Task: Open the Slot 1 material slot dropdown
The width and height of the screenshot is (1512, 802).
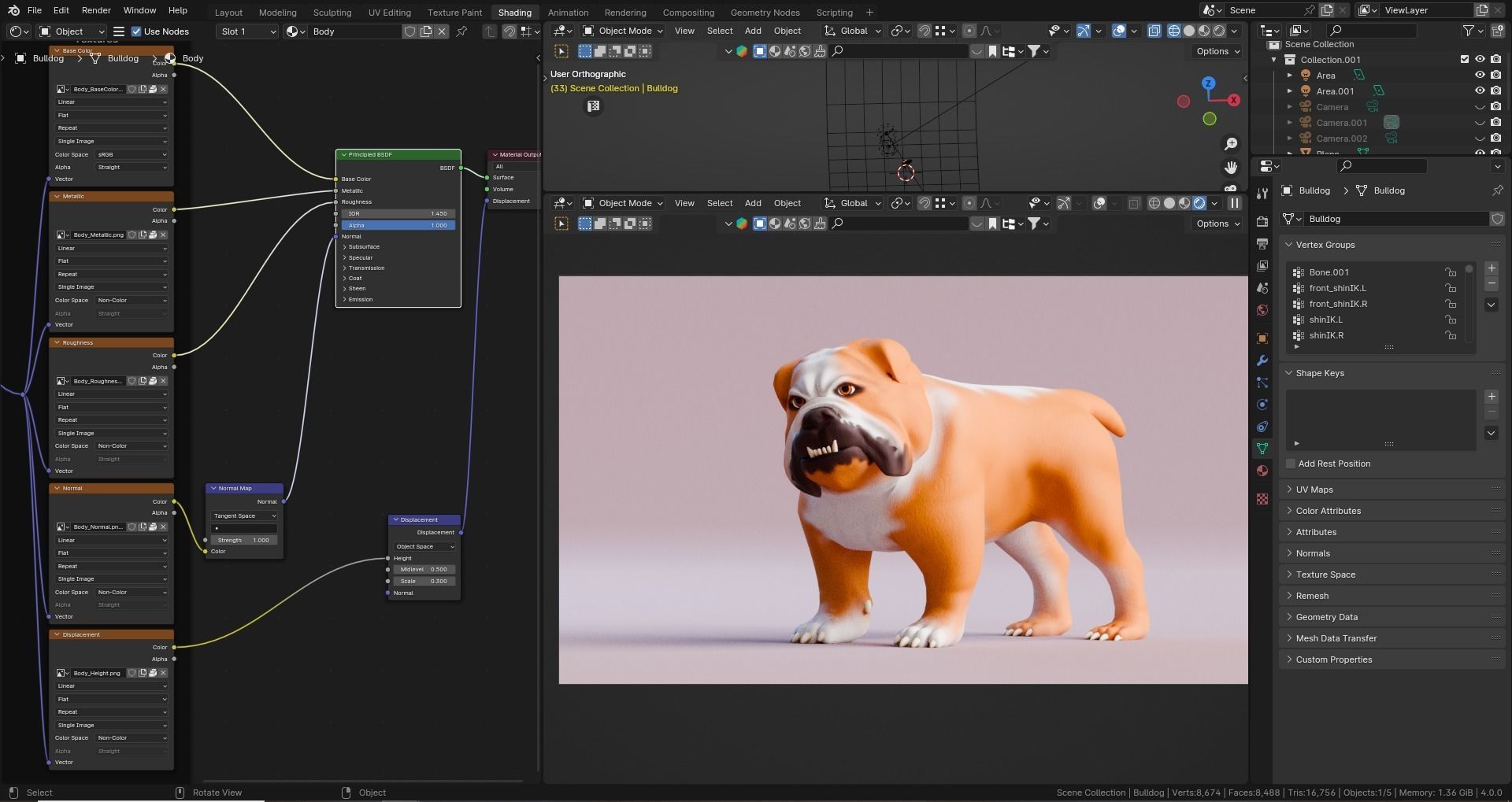Action: point(246,31)
